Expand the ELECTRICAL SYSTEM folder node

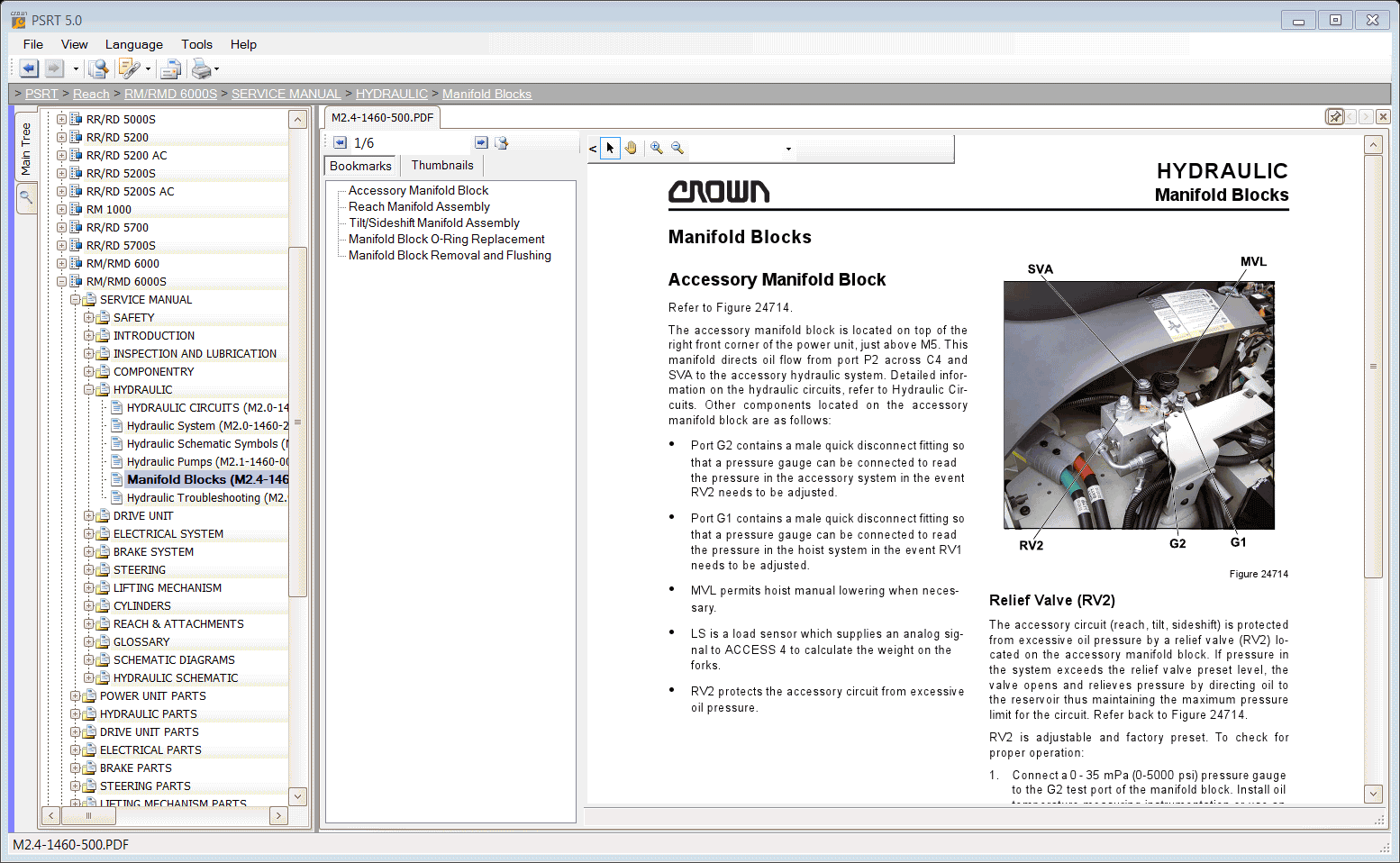pos(88,533)
